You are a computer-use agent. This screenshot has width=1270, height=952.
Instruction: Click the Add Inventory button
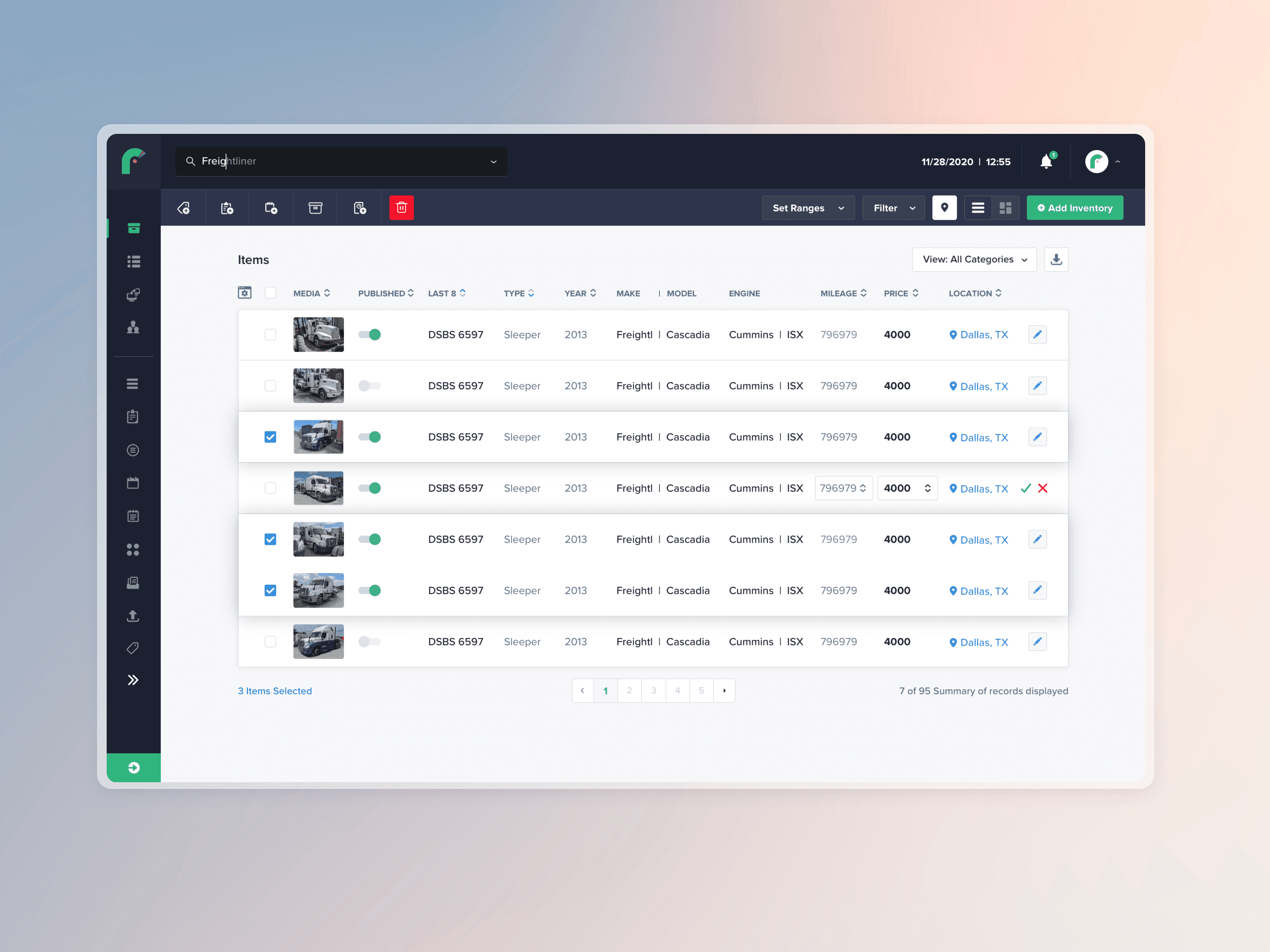1074,208
